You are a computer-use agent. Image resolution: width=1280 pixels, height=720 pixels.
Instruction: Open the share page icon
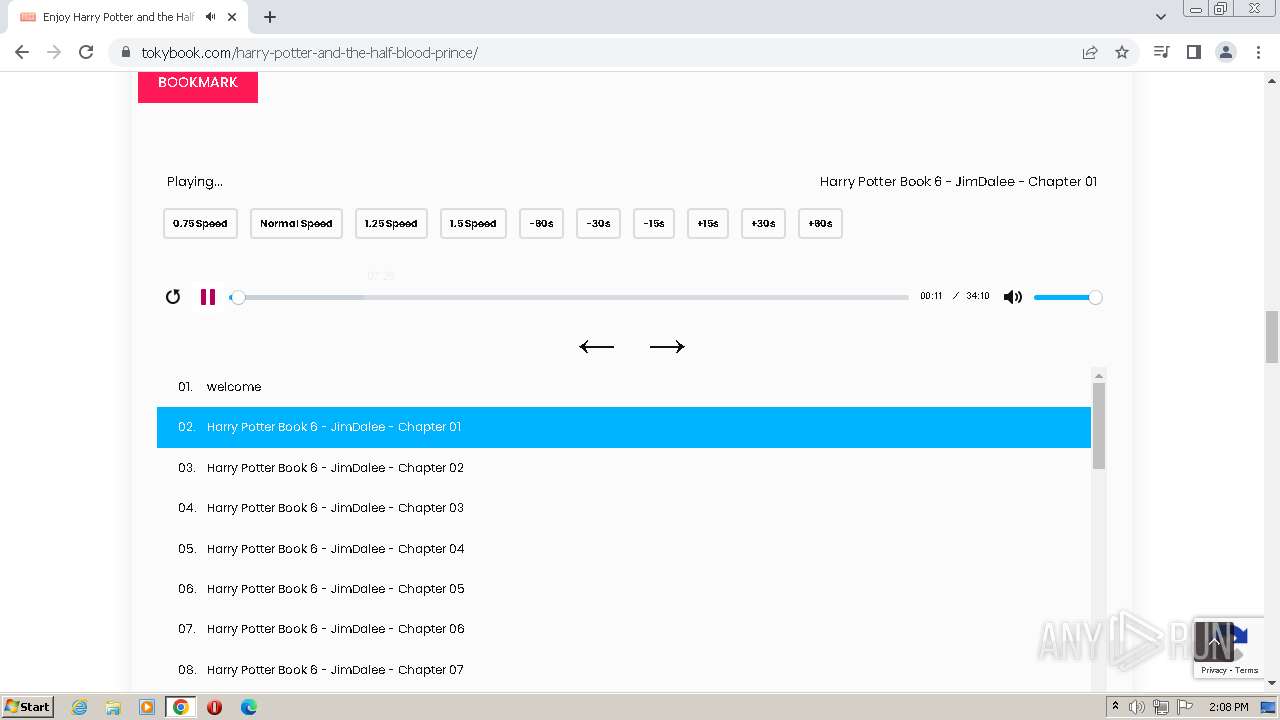point(1090,52)
